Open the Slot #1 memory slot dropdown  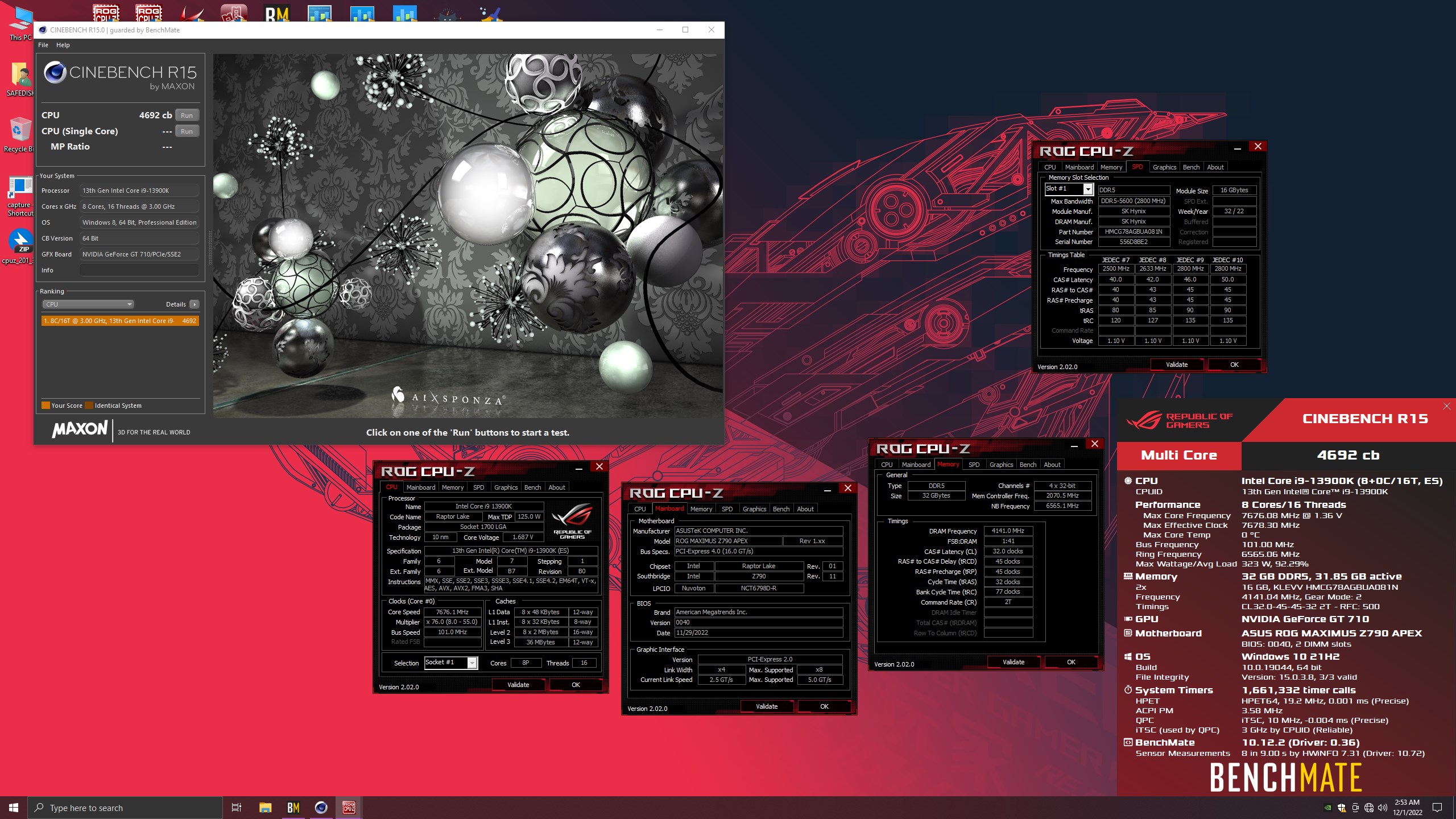point(1069,189)
